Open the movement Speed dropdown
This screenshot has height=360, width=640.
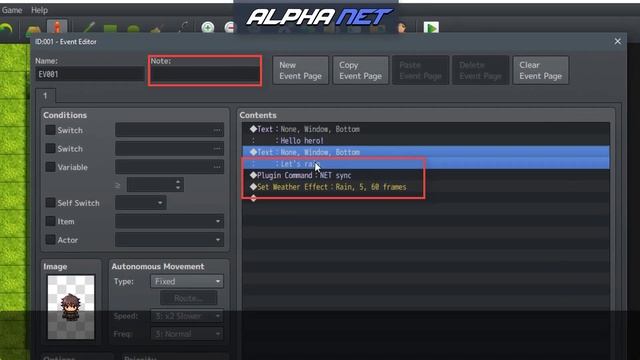click(187, 316)
